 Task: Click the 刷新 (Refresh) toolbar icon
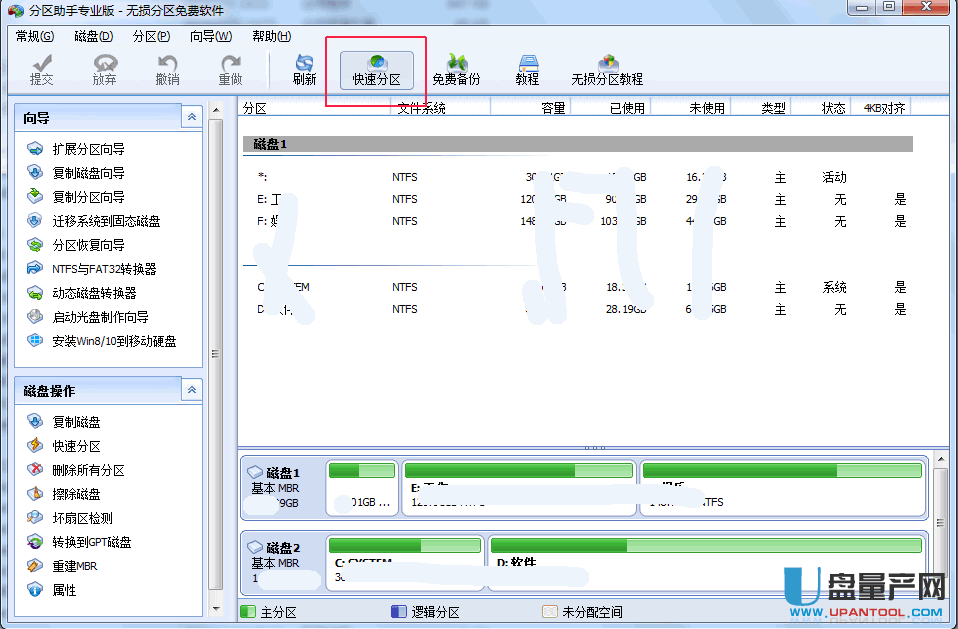[304, 70]
